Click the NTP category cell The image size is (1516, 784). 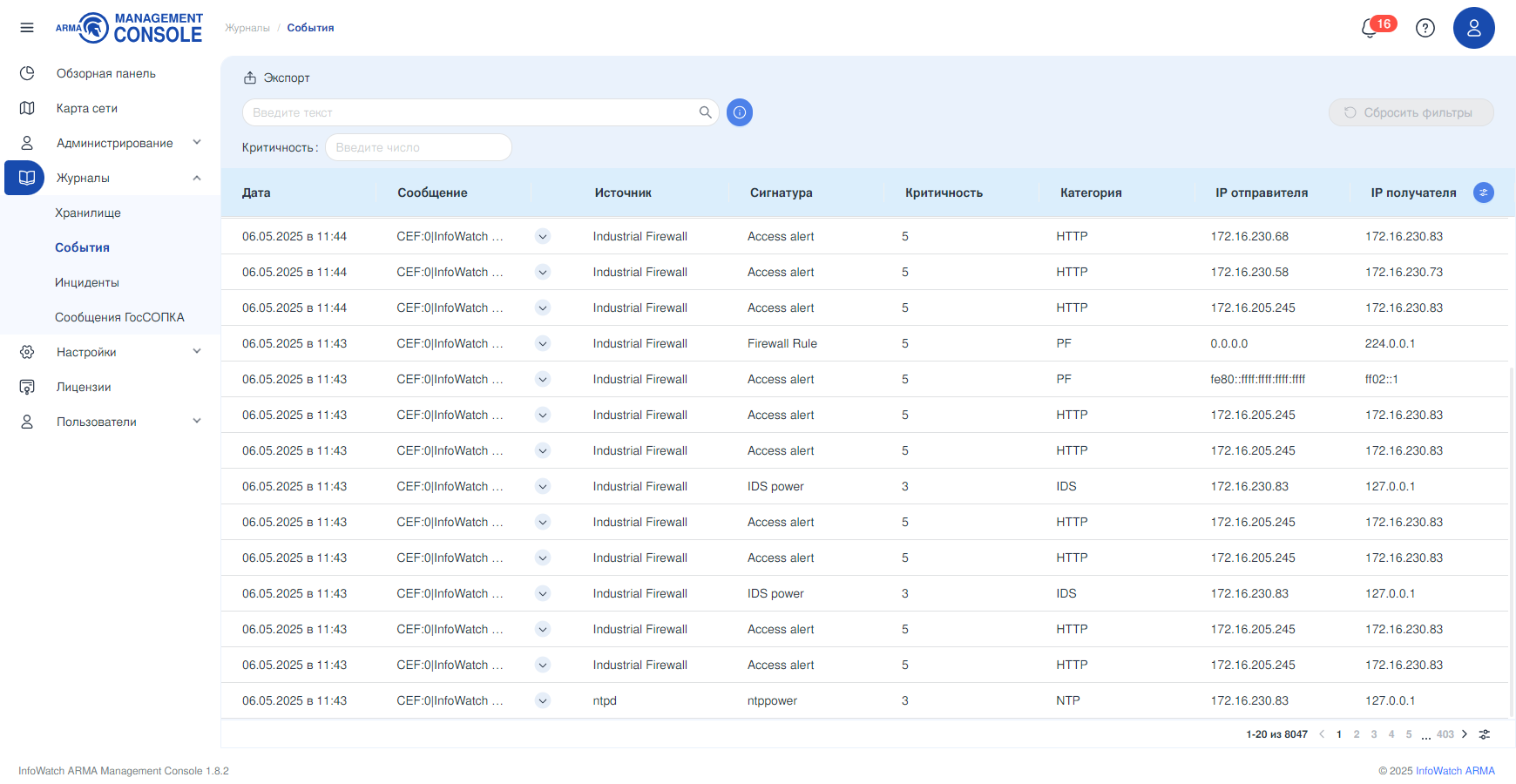(1068, 700)
